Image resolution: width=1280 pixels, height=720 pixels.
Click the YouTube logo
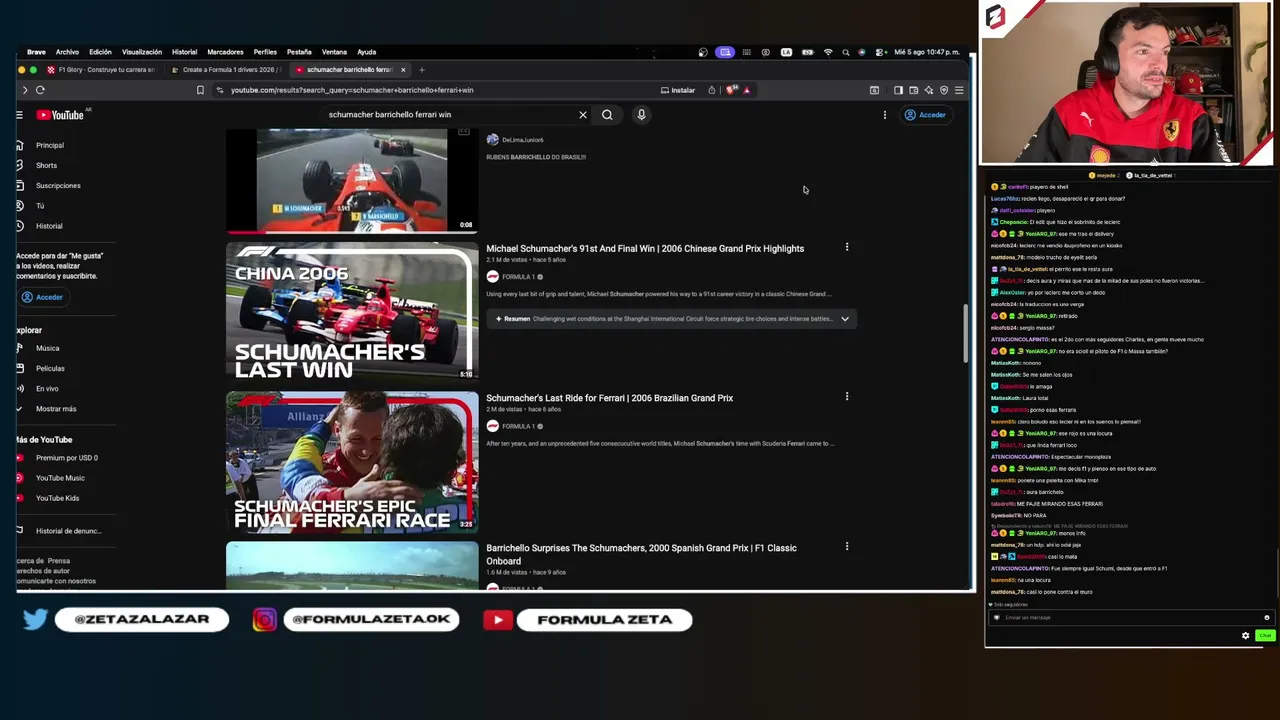[60, 115]
